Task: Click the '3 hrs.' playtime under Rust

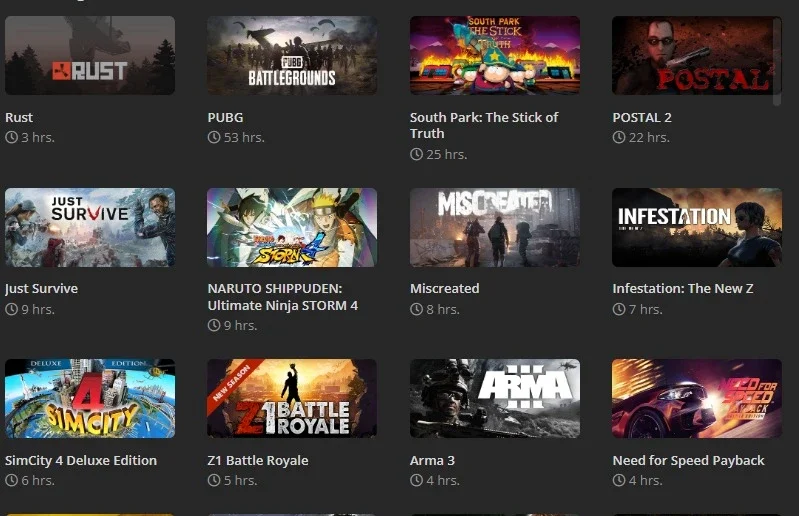Action: (38, 138)
